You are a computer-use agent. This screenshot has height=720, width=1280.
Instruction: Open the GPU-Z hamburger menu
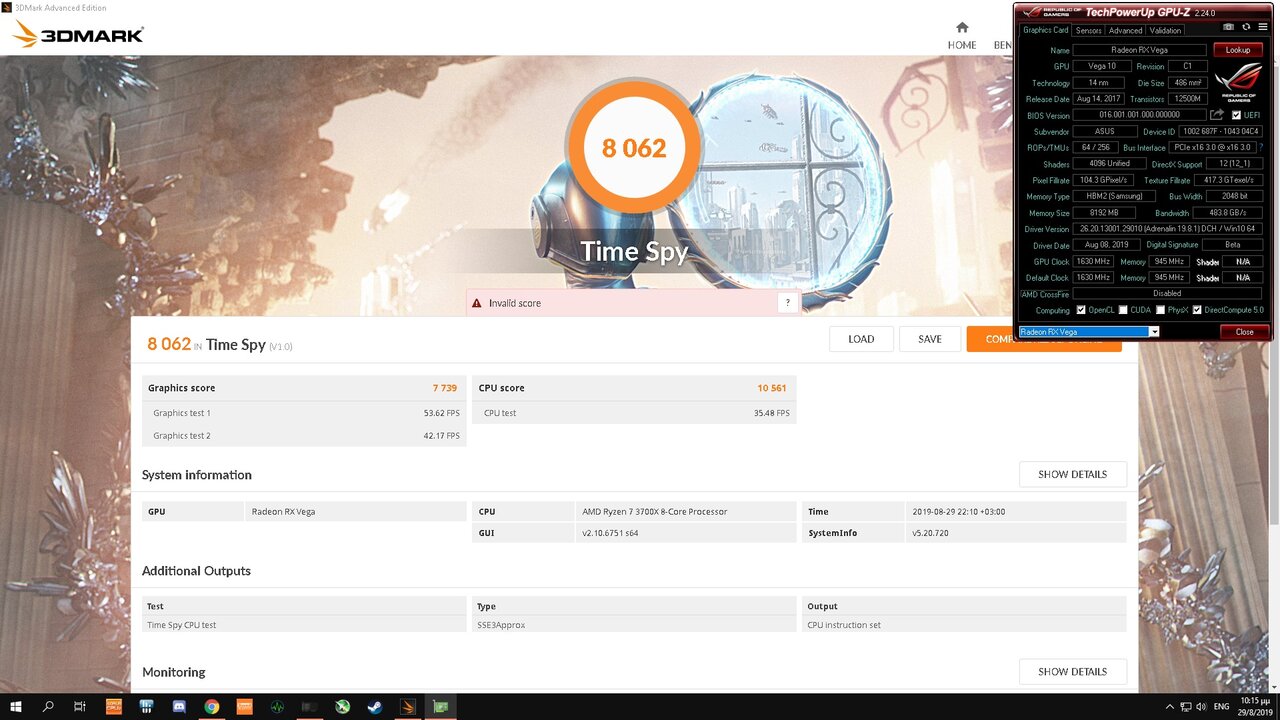(1262, 27)
